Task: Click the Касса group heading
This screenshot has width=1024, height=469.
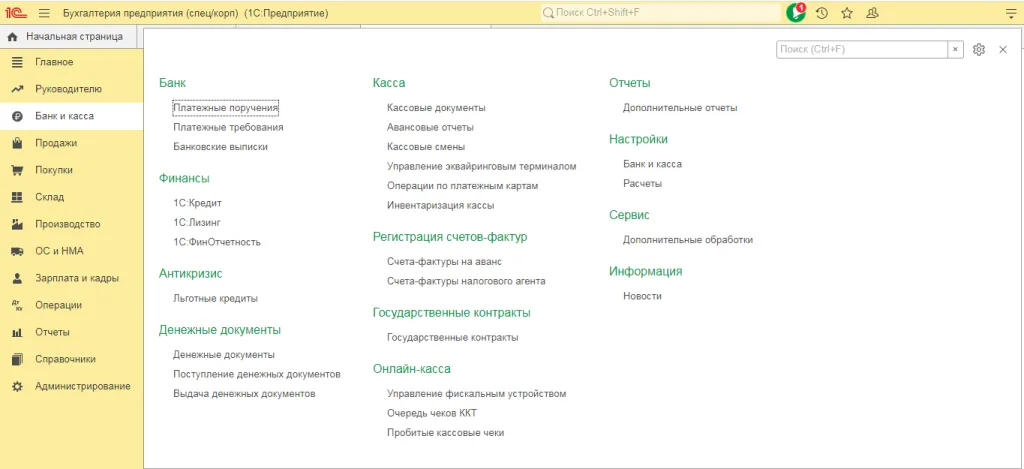Action: click(x=389, y=83)
